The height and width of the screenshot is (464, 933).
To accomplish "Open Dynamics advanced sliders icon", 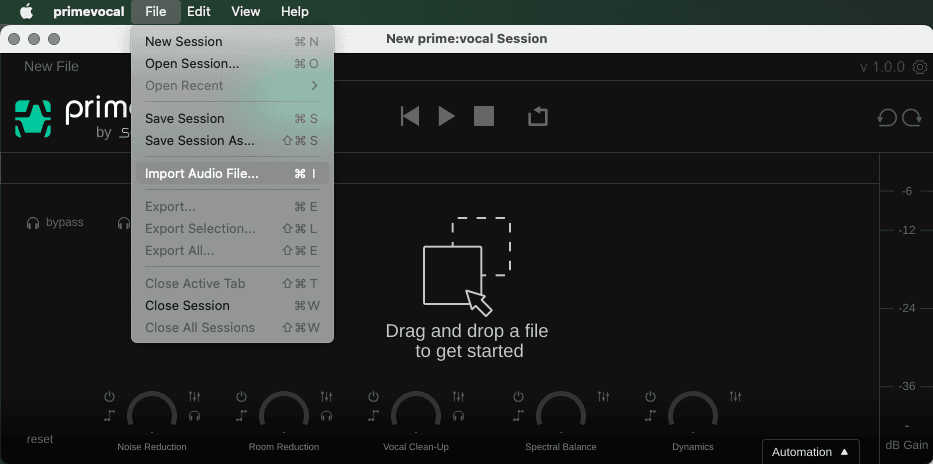I will point(735,396).
